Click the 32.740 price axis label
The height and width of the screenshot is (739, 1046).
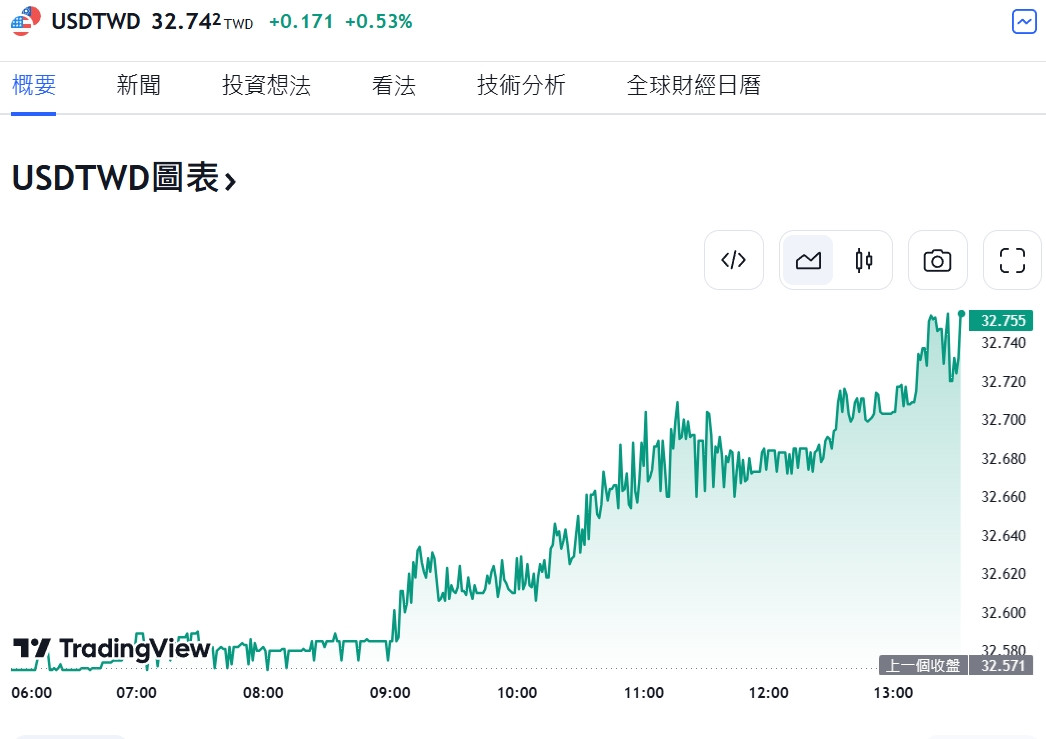coord(1003,343)
